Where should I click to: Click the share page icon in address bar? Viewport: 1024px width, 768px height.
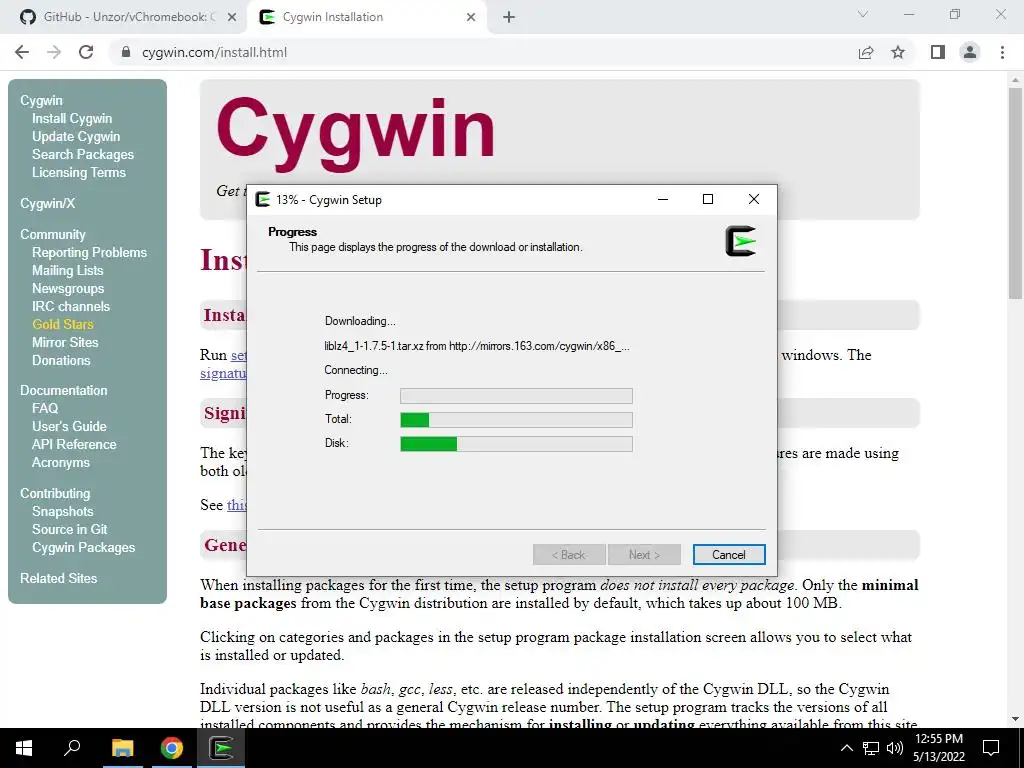pos(866,52)
